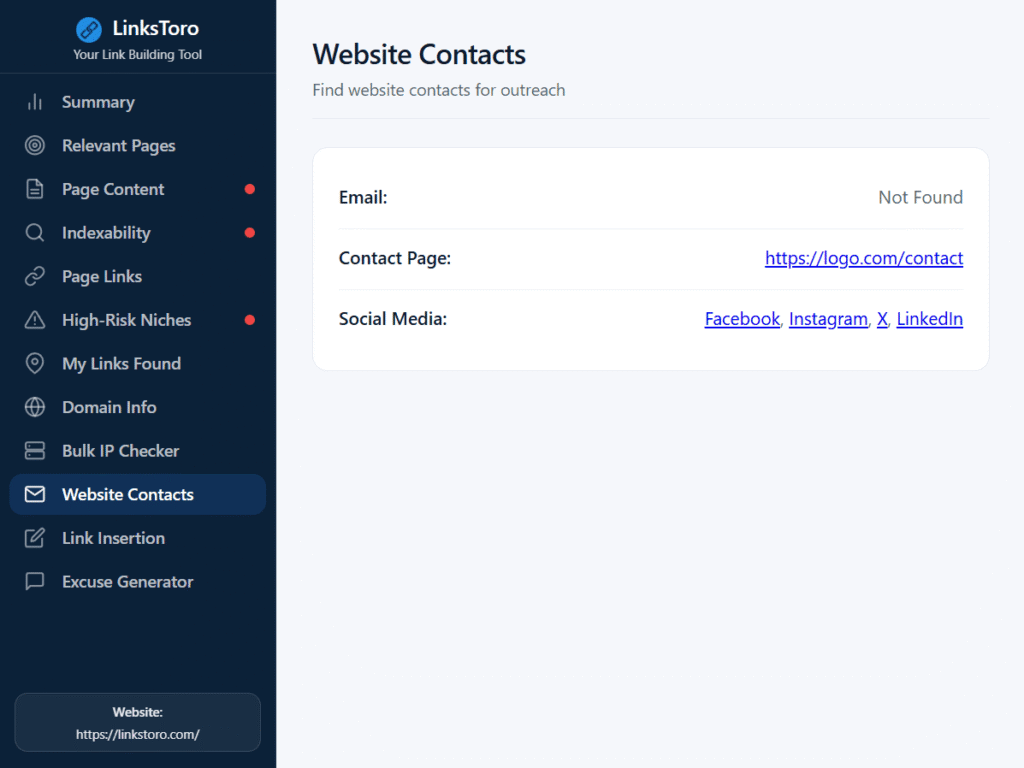The height and width of the screenshot is (768, 1024).
Task: Open the My Links Found section
Action: click(138, 364)
